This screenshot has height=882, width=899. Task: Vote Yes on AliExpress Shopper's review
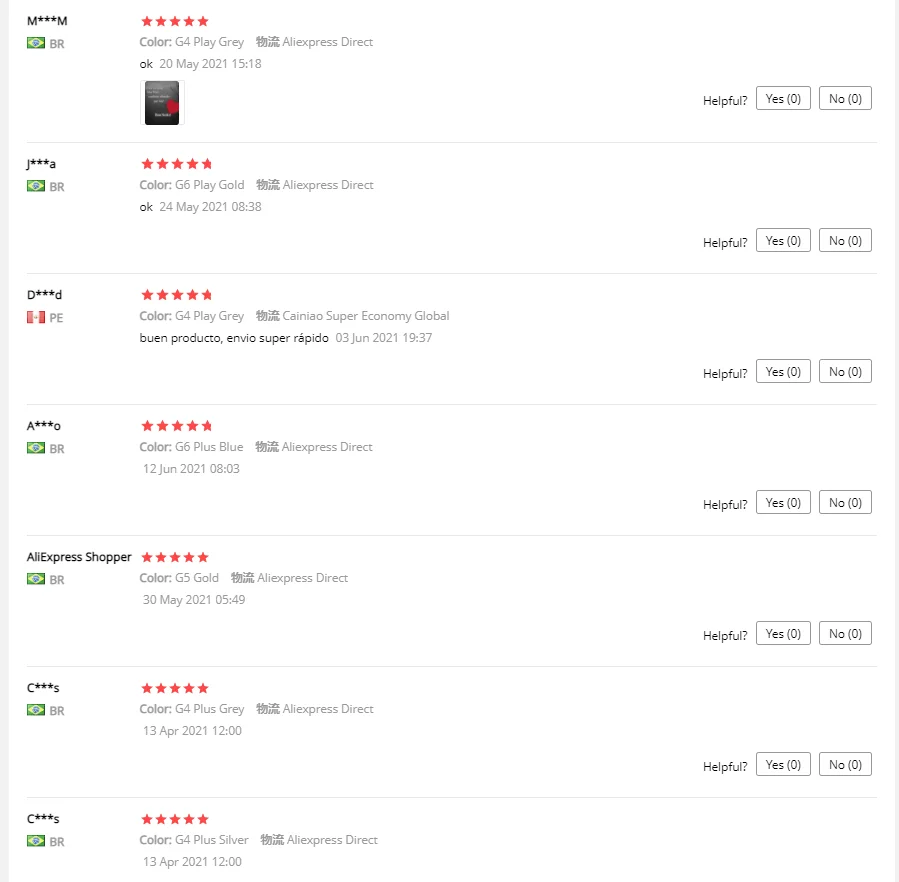[783, 633]
